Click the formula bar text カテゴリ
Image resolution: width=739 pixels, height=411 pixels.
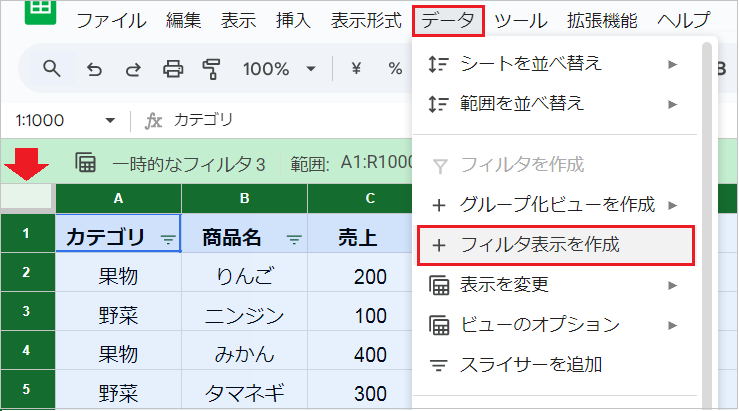[x=203, y=120]
